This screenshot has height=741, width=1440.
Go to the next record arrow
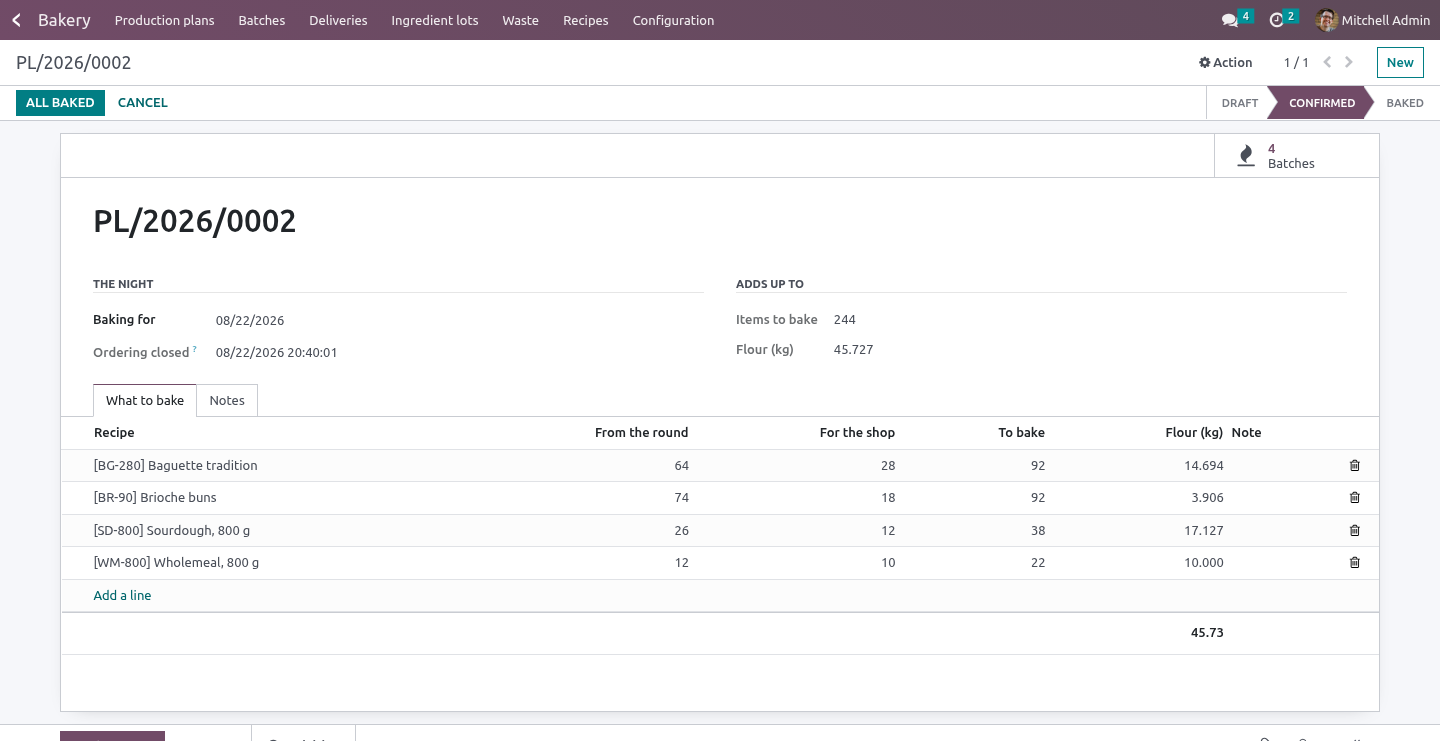[1349, 62]
